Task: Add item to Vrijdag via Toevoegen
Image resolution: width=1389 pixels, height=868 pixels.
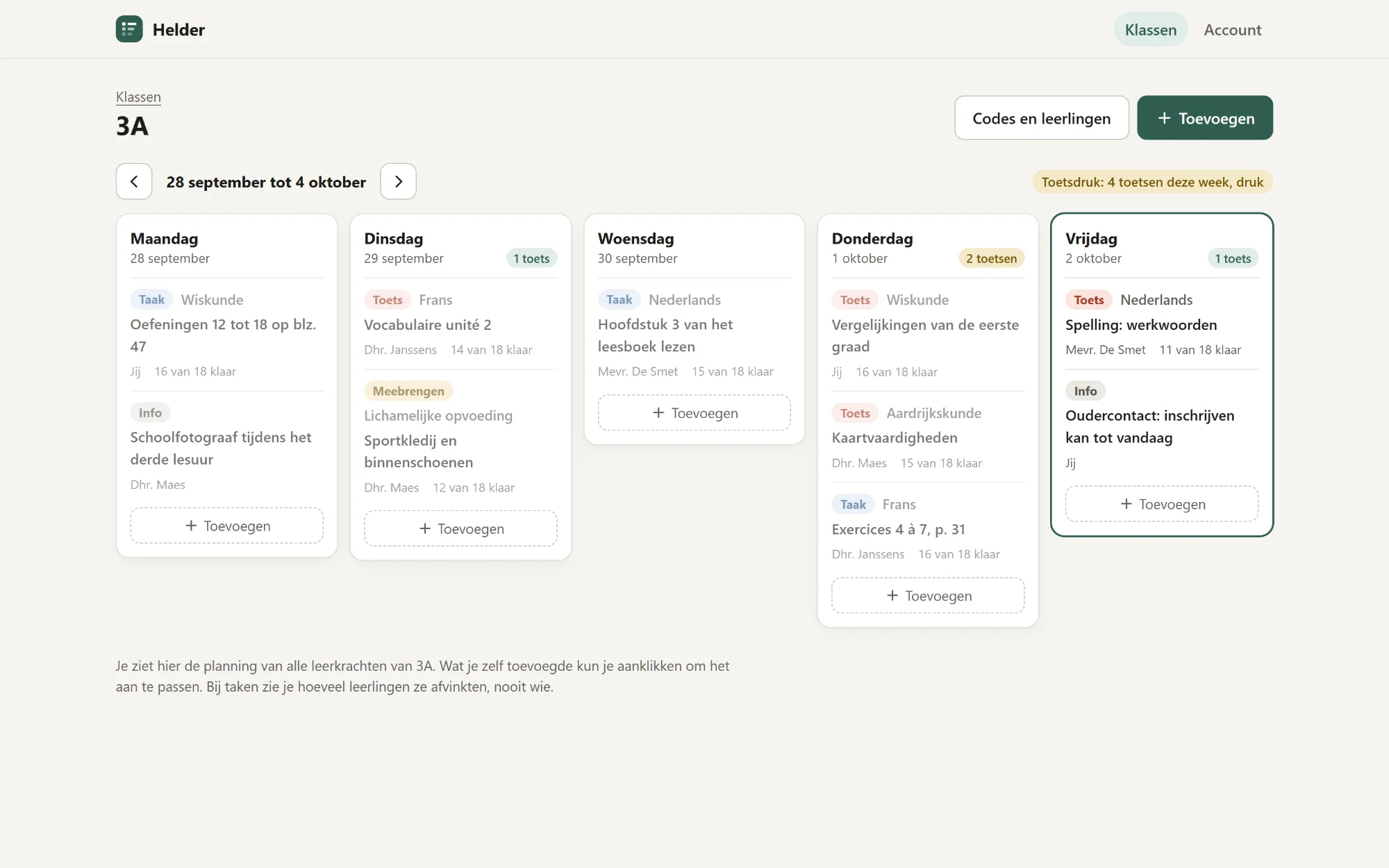Action: click(1162, 504)
